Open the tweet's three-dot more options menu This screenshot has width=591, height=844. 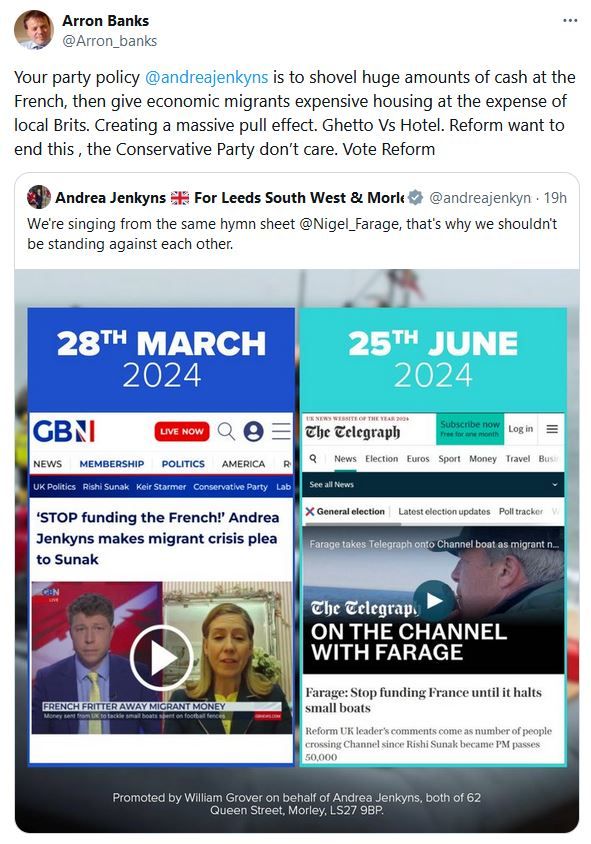(x=570, y=21)
